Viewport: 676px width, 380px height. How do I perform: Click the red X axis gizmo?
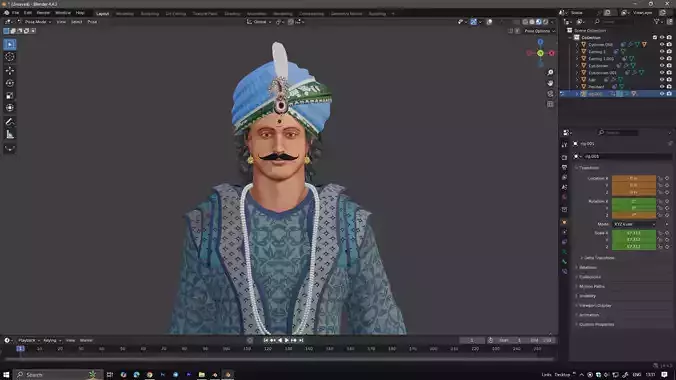click(x=551, y=53)
